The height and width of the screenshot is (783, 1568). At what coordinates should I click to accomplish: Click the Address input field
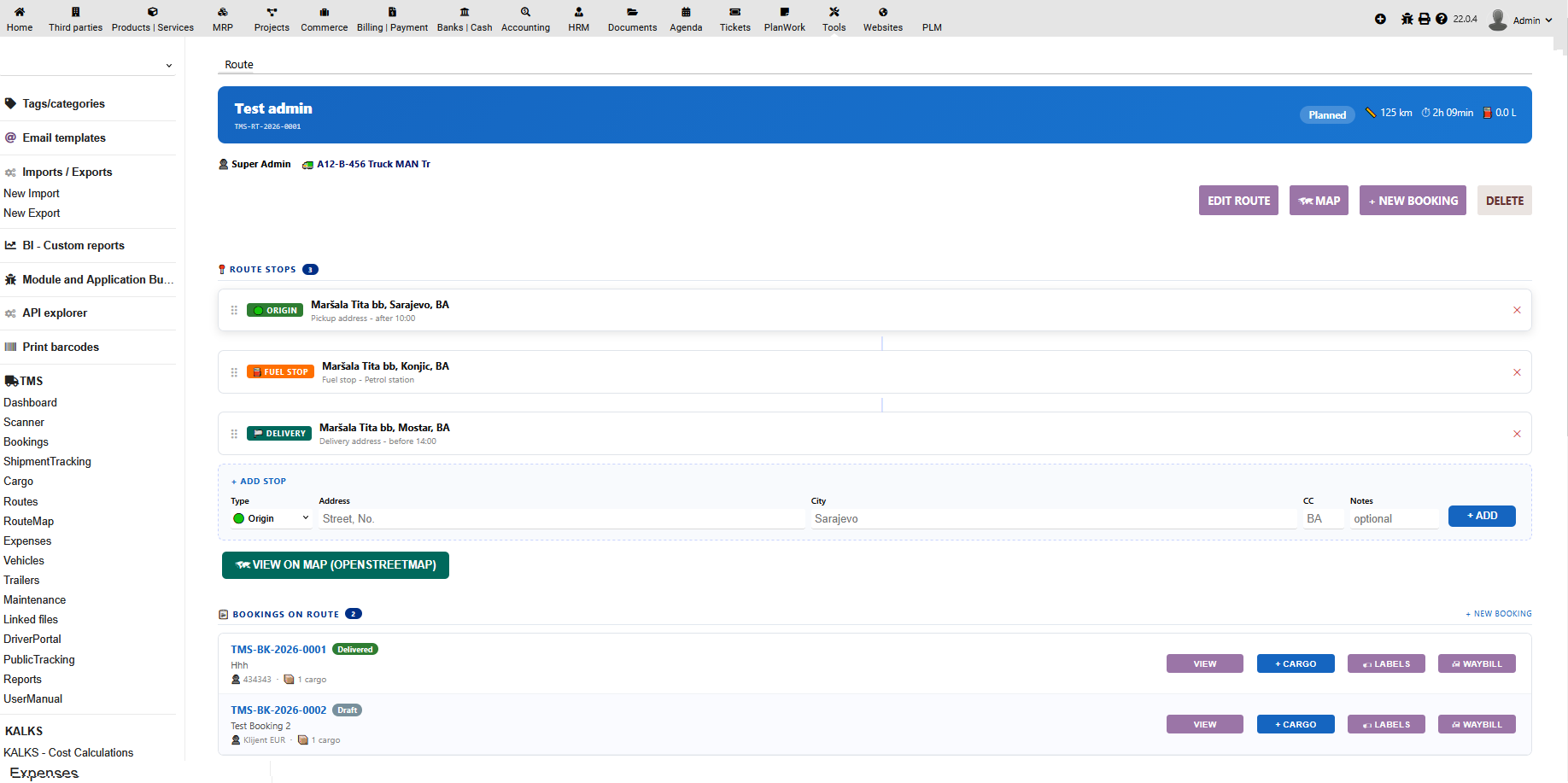(561, 518)
